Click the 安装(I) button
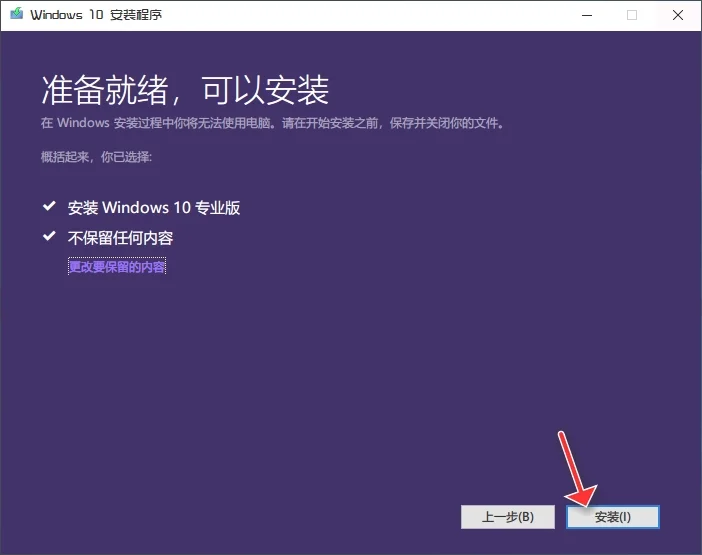The width and height of the screenshot is (702, 555). click(x=612, y=517)
